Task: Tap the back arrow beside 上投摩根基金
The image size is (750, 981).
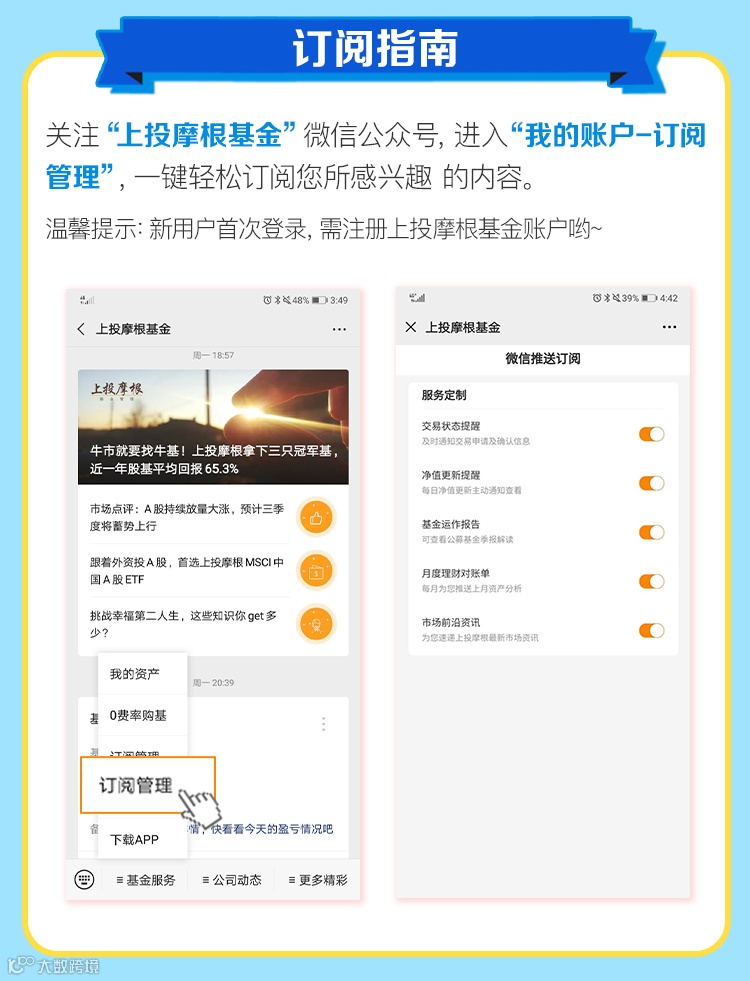Action: pos(81,329)
